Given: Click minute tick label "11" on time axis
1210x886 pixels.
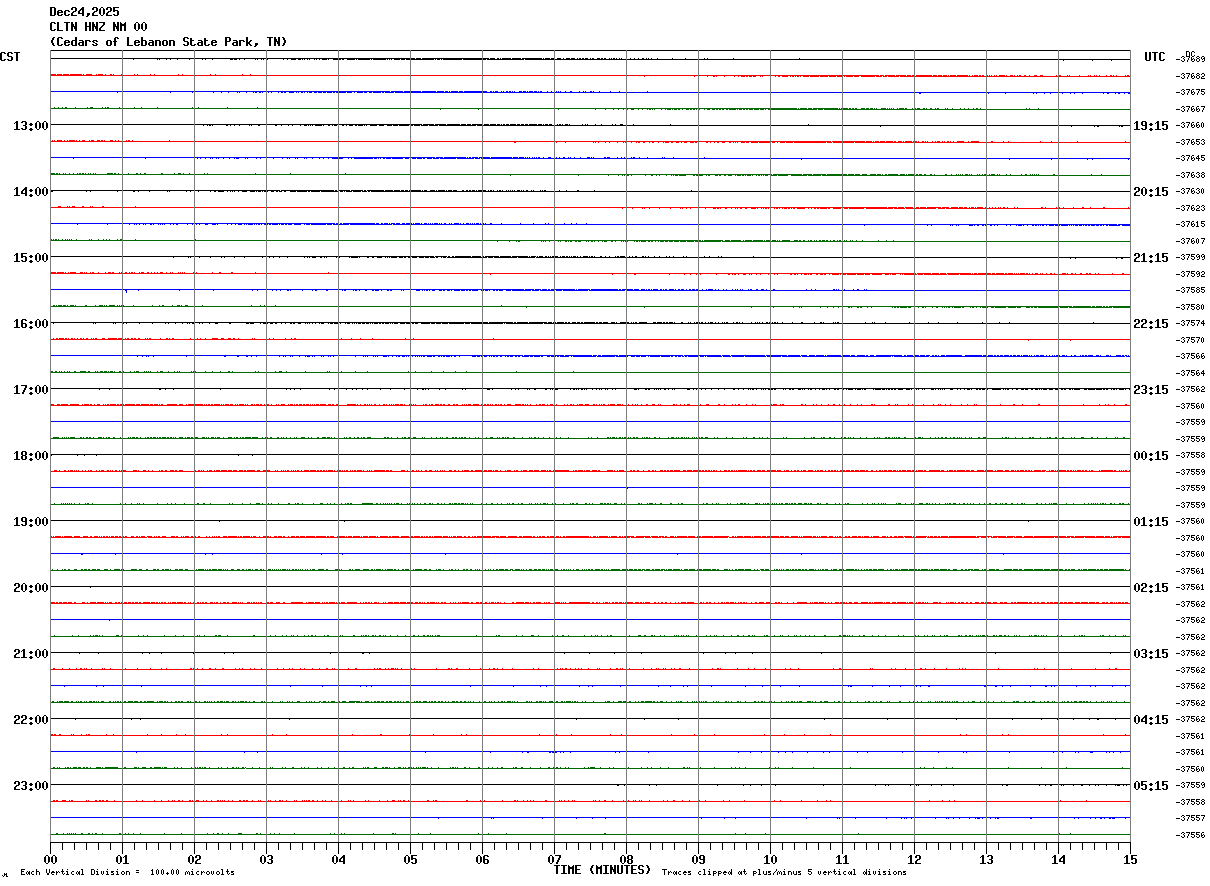Looking at the screenshot, I should [842, 859].
